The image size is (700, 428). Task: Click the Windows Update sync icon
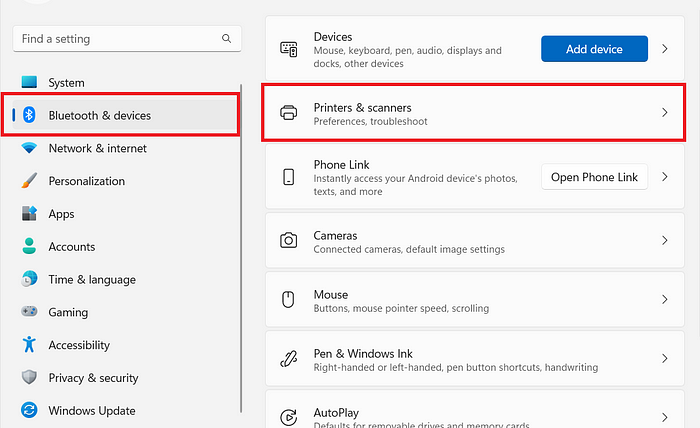click(x=29, y=410)
